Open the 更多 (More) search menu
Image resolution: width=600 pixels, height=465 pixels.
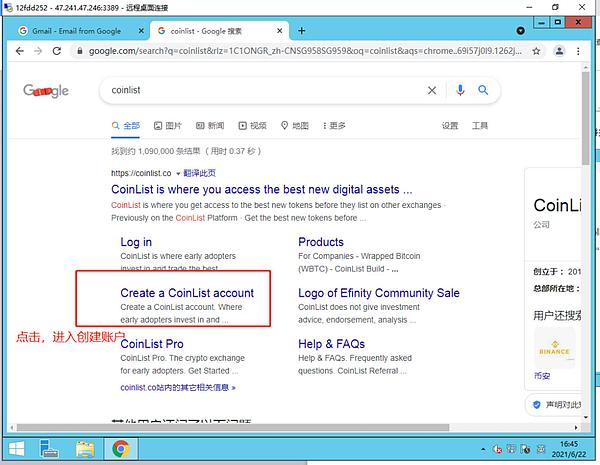pyautogui.click(x=331, y=126)
